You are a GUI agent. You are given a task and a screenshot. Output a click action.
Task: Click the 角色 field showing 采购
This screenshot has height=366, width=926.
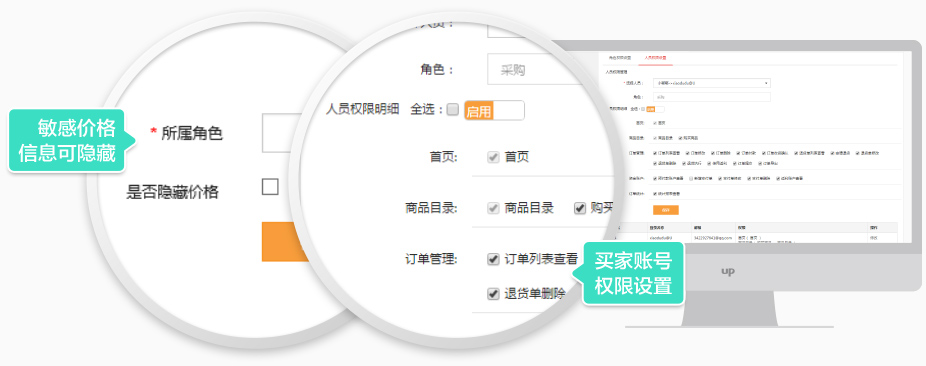click(535, 70)
